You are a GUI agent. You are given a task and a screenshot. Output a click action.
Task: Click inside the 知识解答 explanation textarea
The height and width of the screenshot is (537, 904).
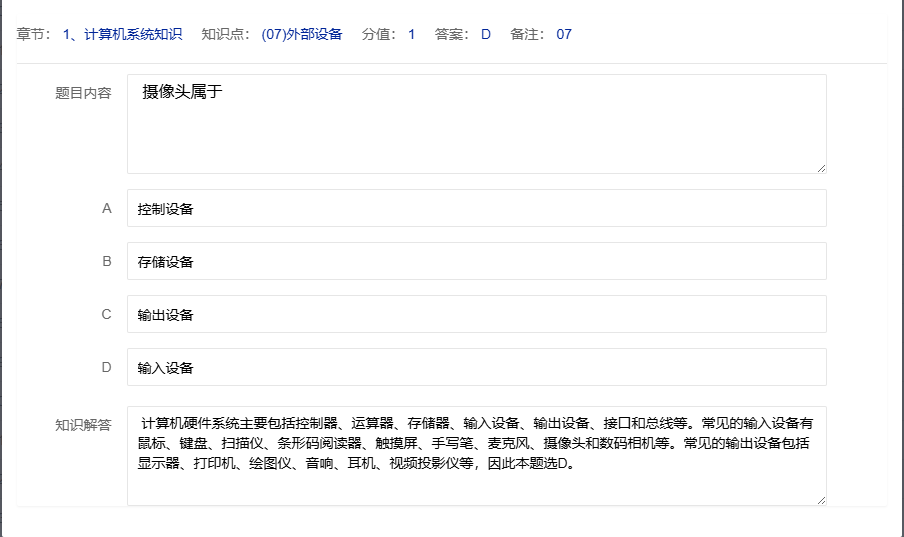[476, 455]
